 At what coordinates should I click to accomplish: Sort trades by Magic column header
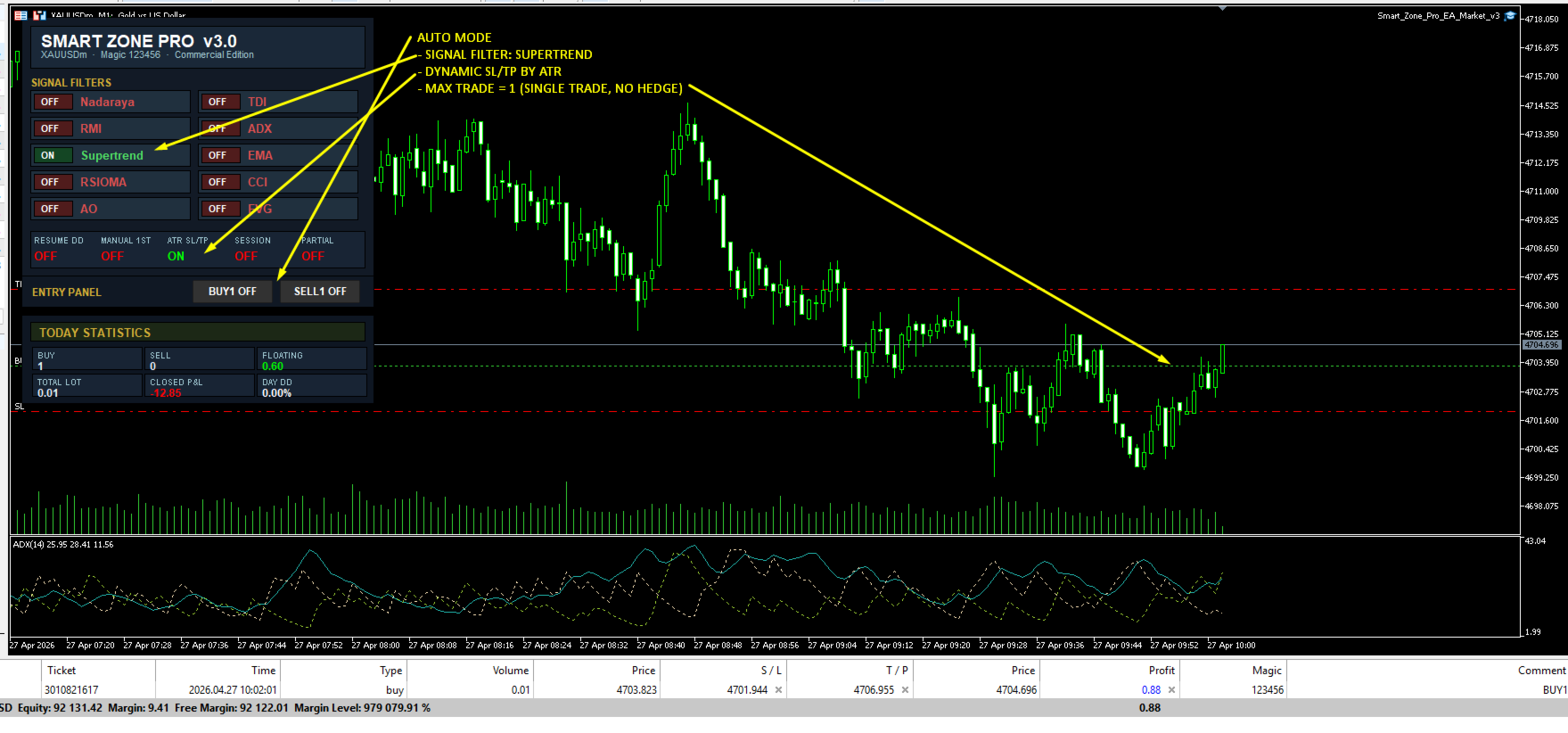1233,671
